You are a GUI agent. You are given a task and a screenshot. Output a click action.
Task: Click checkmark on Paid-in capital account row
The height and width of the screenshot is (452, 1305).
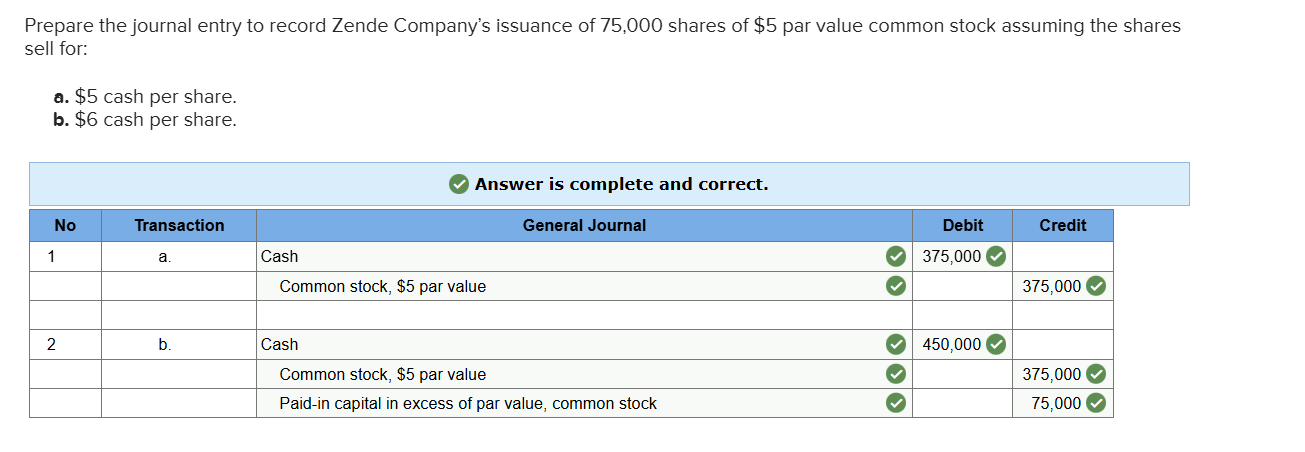tap(897, 403)
